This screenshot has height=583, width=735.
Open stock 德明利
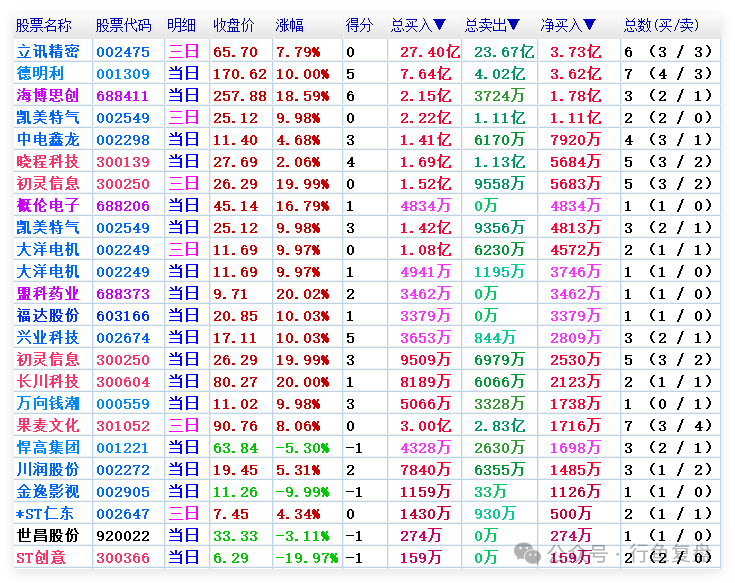click(40, 74)
